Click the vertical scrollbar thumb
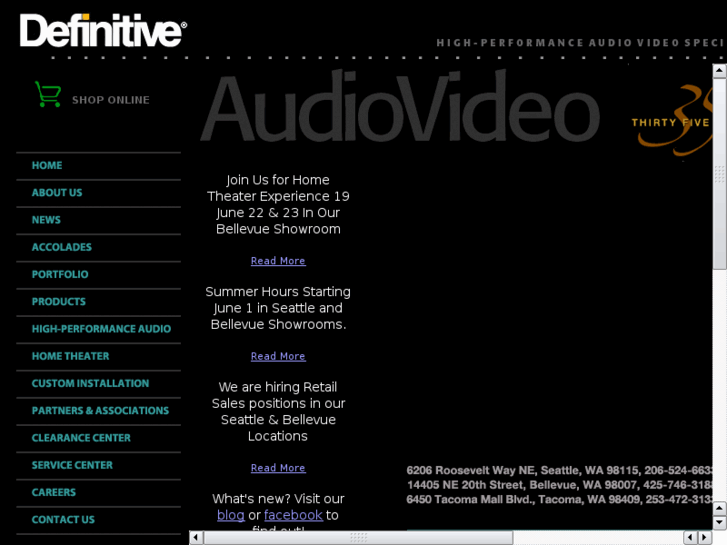 point(719,174)
